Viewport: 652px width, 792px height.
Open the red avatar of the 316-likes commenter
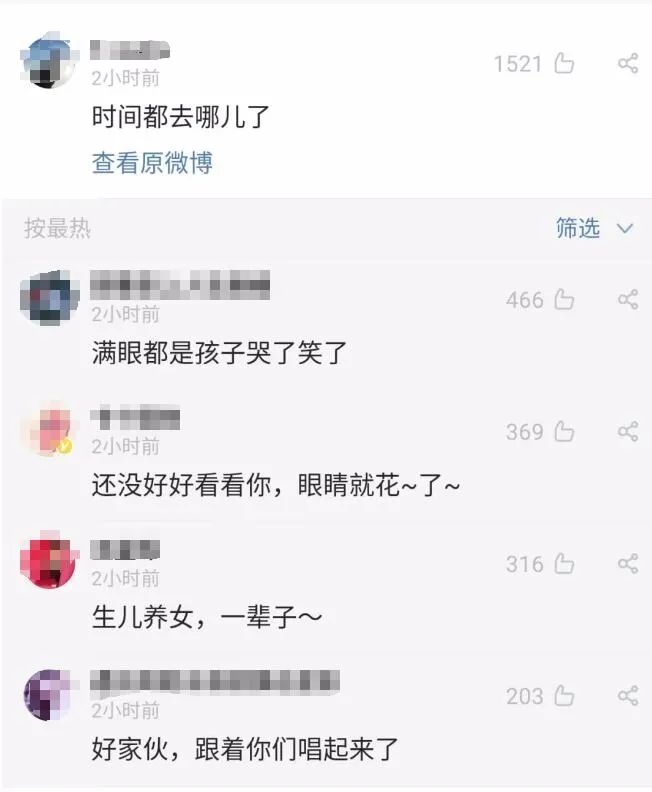coord(49,561)
